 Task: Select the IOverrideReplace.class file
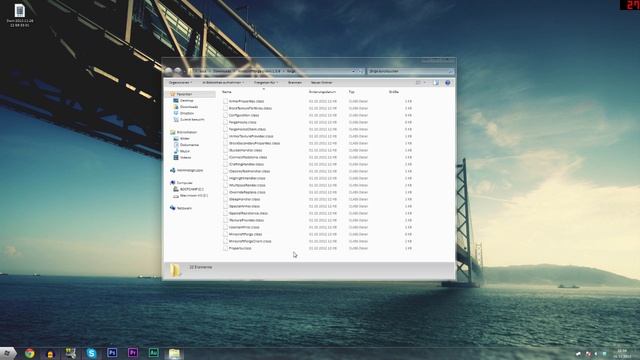pos(247,192)
